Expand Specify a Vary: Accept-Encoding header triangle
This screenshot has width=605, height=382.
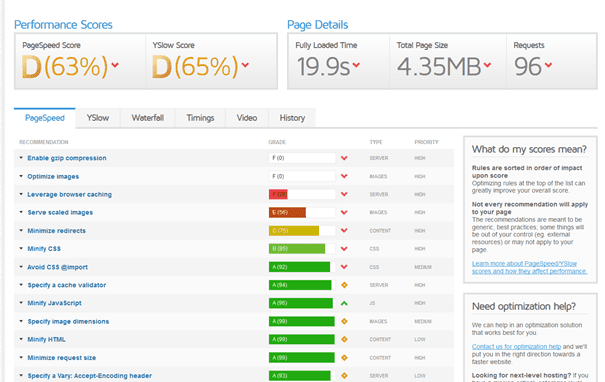[21, 375]
